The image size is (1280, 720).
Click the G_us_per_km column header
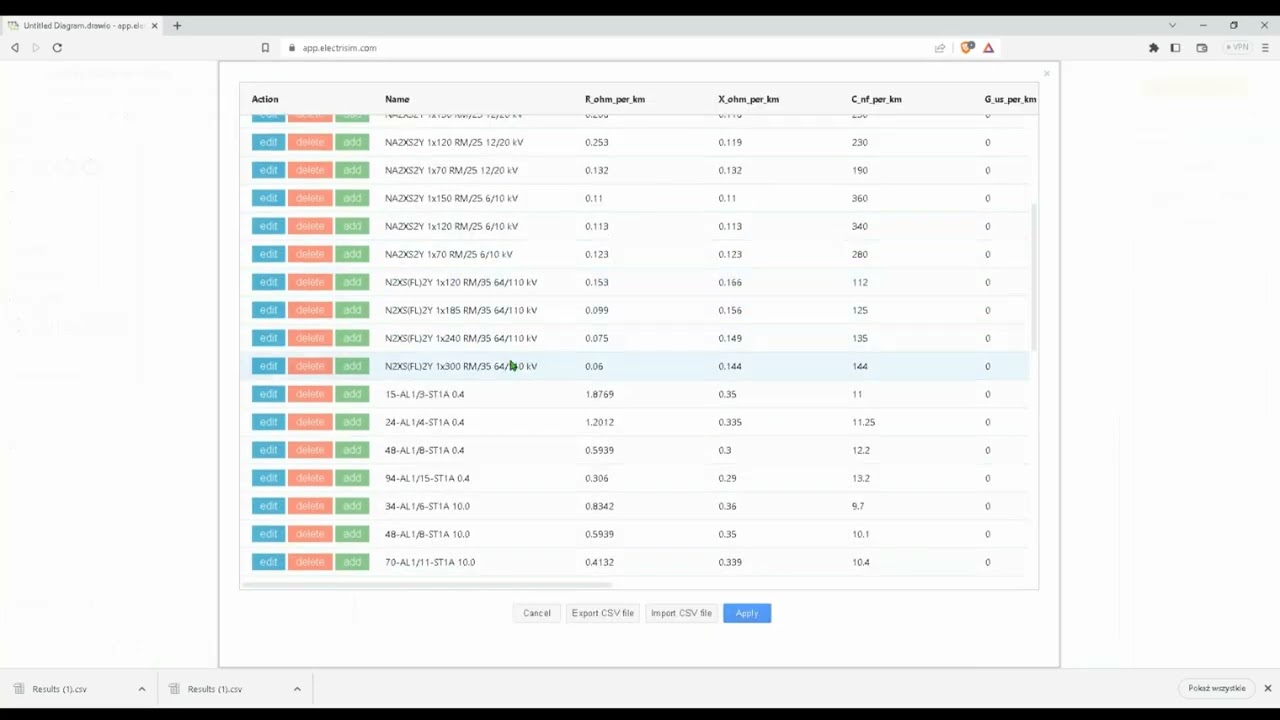coord(1010,99)
